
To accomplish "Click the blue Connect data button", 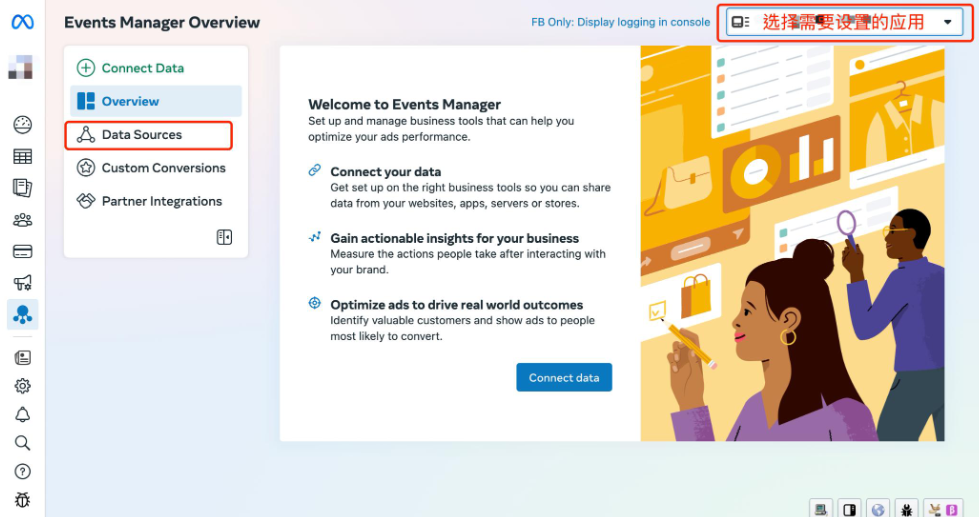I will pos(564,378).
